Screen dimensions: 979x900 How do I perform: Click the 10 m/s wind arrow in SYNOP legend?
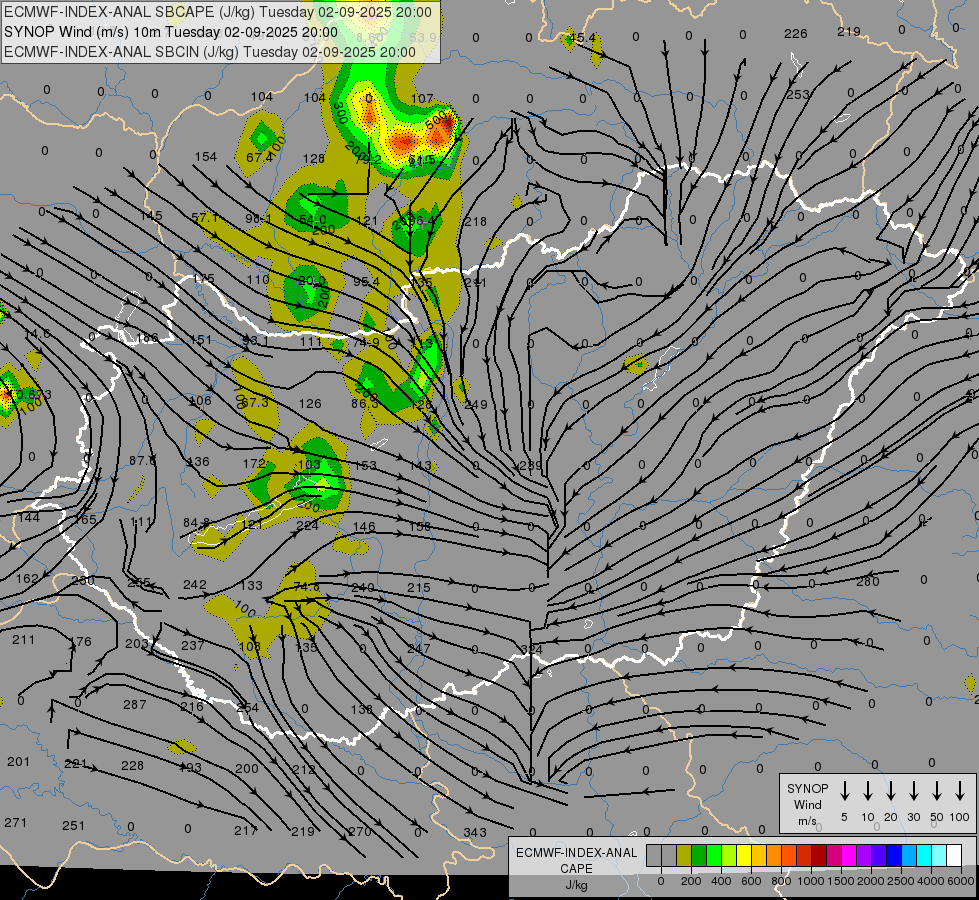867,791
